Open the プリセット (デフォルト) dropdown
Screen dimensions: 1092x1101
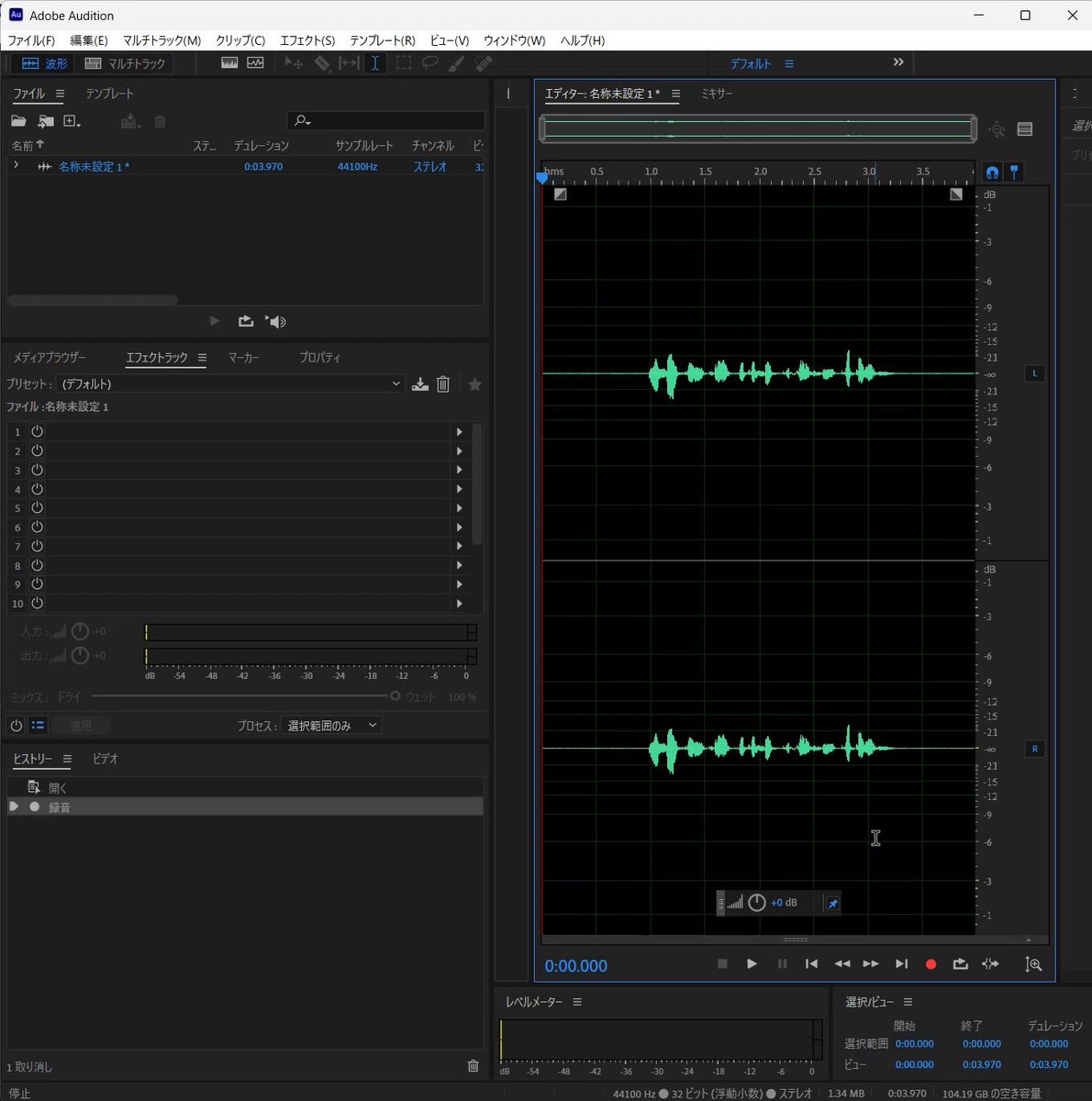231,384
